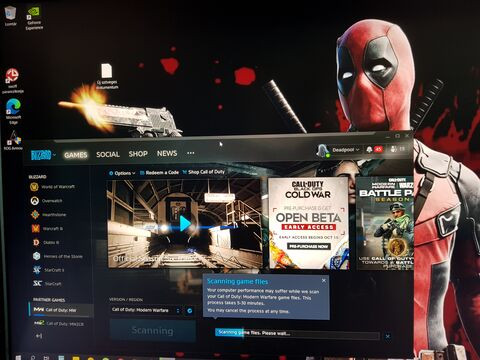Open the Call of Duty: Modern Warfare version selector
This screenshot has height=360, width=480.
coord(146,310)
